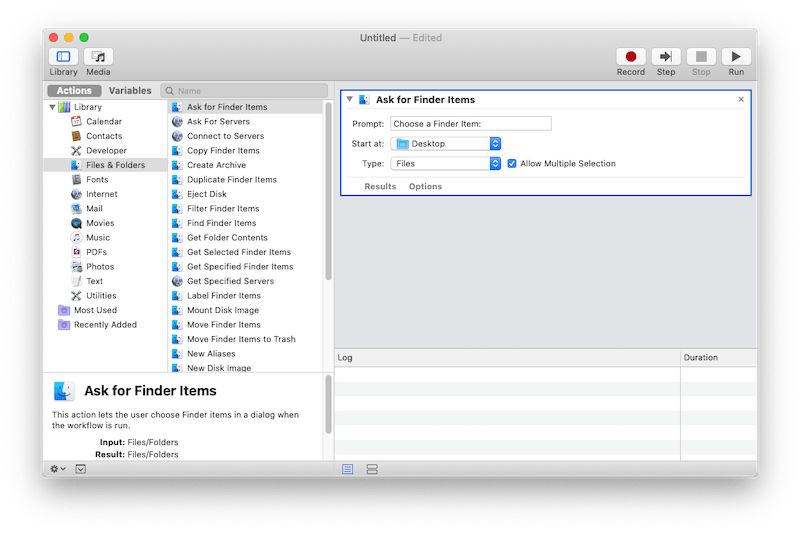
Task: Collapse the Library tree disclosure triangle
Action: tap(52, 107)
